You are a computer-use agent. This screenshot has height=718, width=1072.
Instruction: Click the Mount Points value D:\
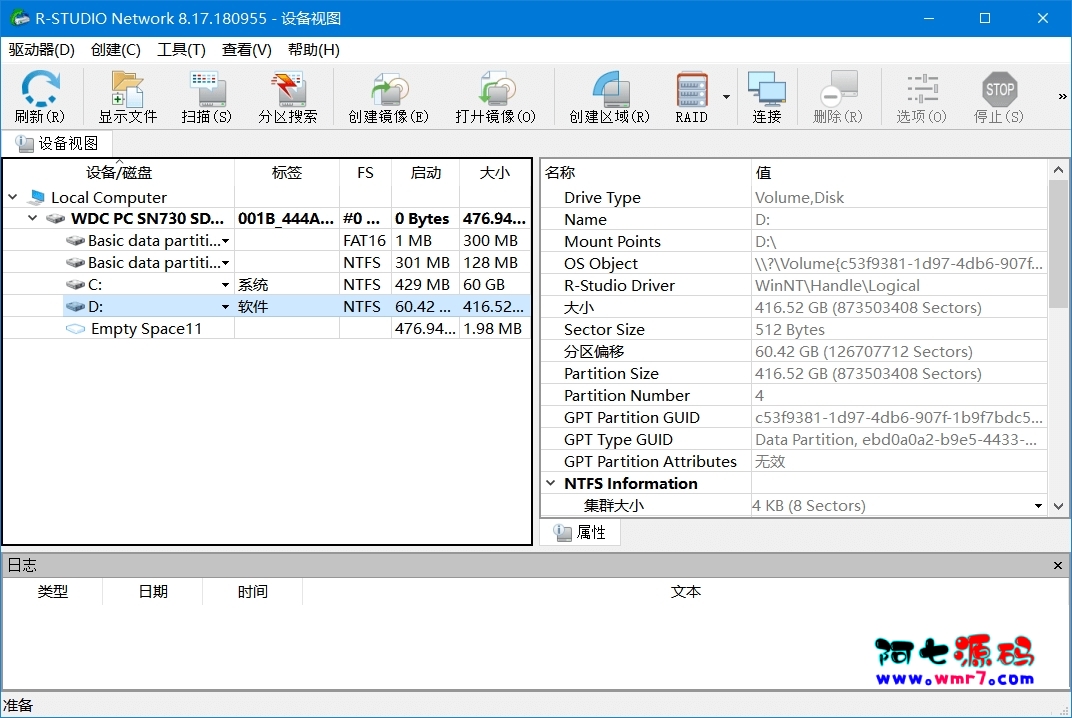(766, 241)
